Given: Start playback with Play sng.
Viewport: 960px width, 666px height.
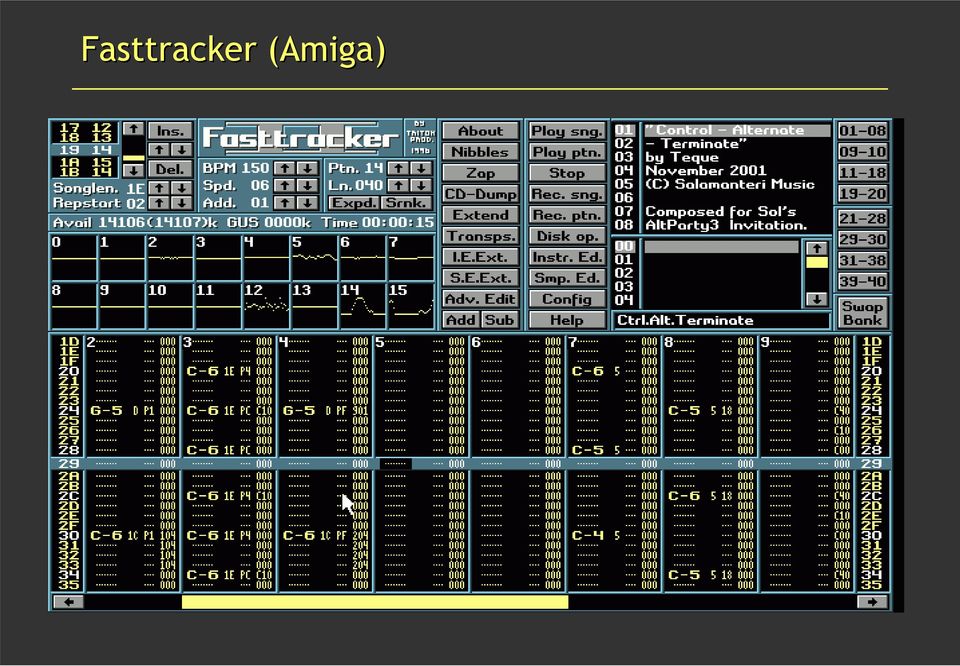Looking at the screenshot, I should tap(567, 130).
